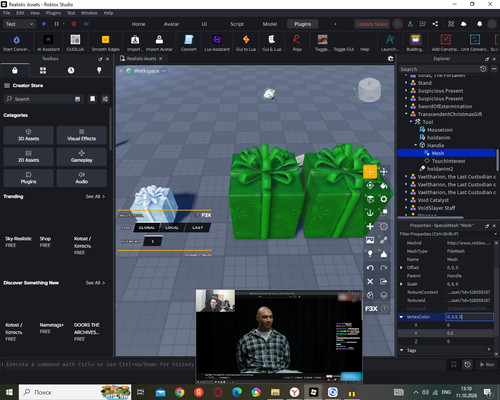Screen dimensions: 500x400
Task: Stop the running test with the red square
Action: pos(74,24)
